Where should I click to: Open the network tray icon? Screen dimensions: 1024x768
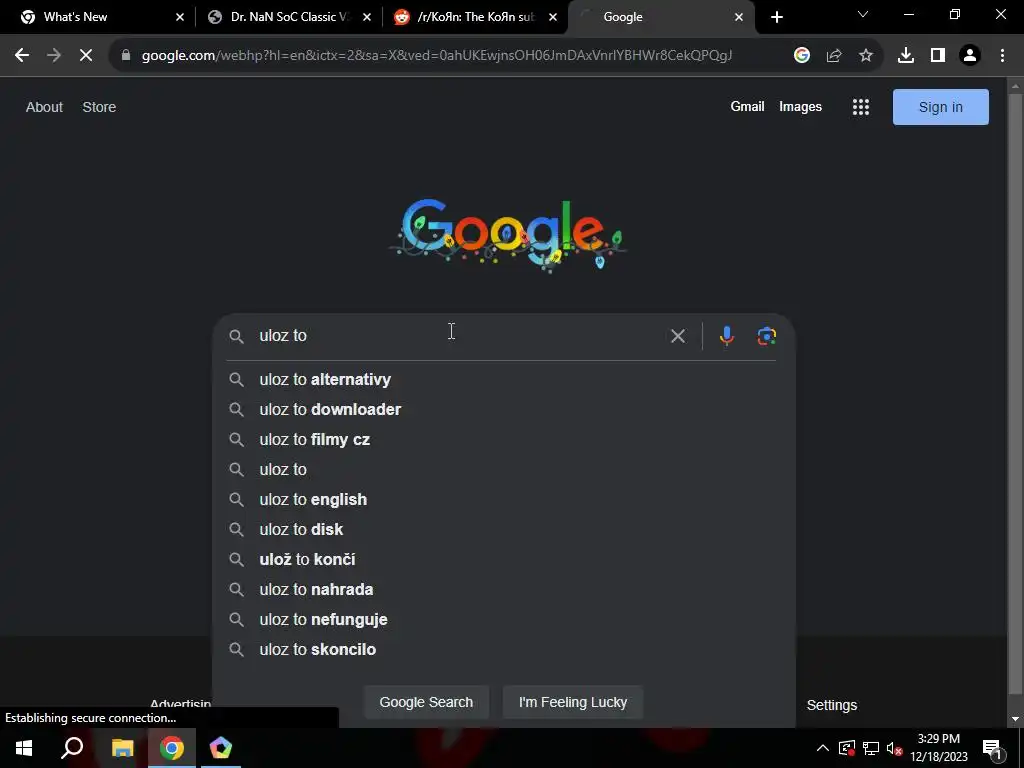(x=871, y=748)
